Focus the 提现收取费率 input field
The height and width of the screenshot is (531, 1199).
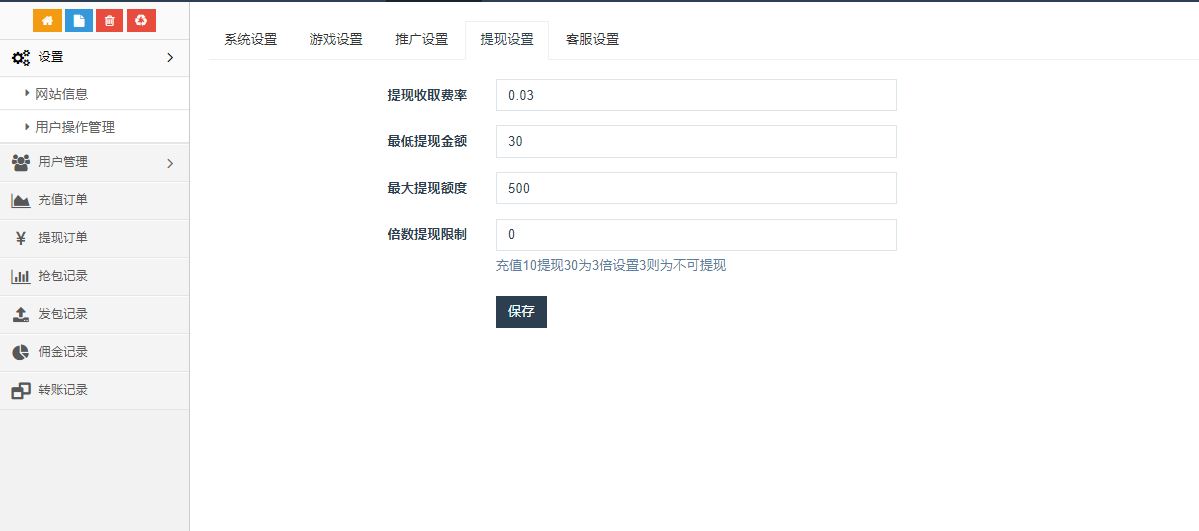[x=696, y=95]
